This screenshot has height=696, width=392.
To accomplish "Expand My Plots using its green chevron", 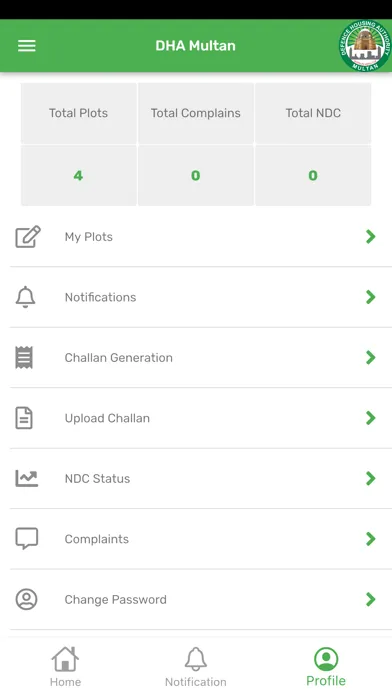I will [x=371, y=237].
